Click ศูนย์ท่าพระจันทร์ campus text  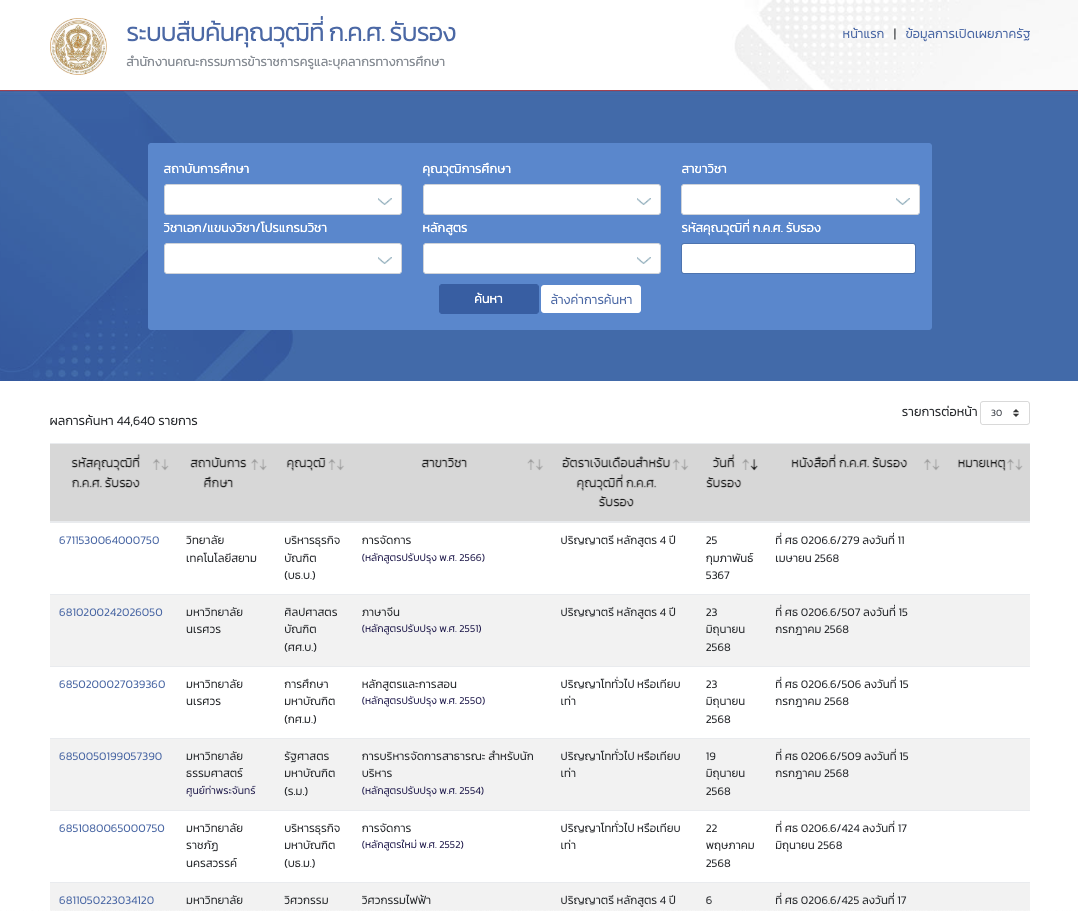pyautogui.click(x=221, y=791)
